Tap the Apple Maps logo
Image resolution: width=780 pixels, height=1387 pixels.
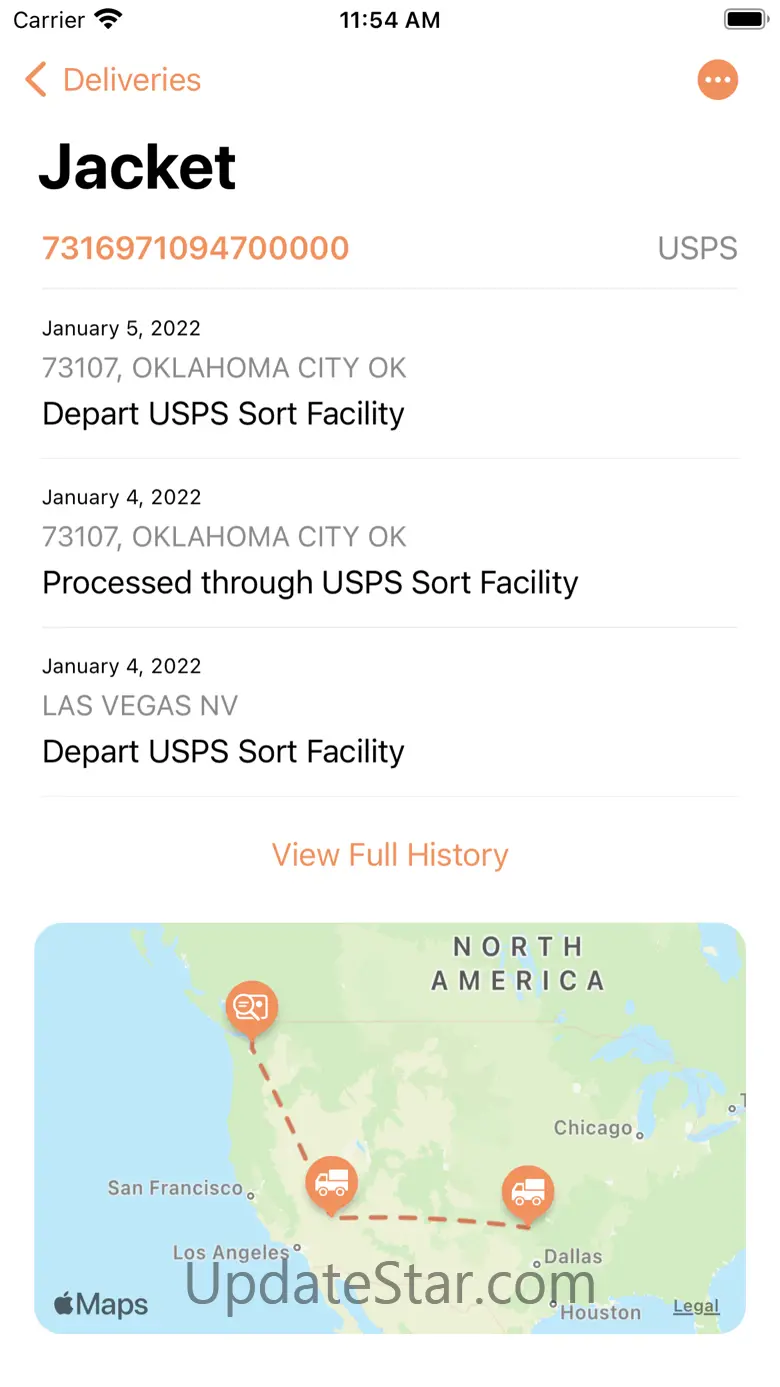pos(100,1304)
